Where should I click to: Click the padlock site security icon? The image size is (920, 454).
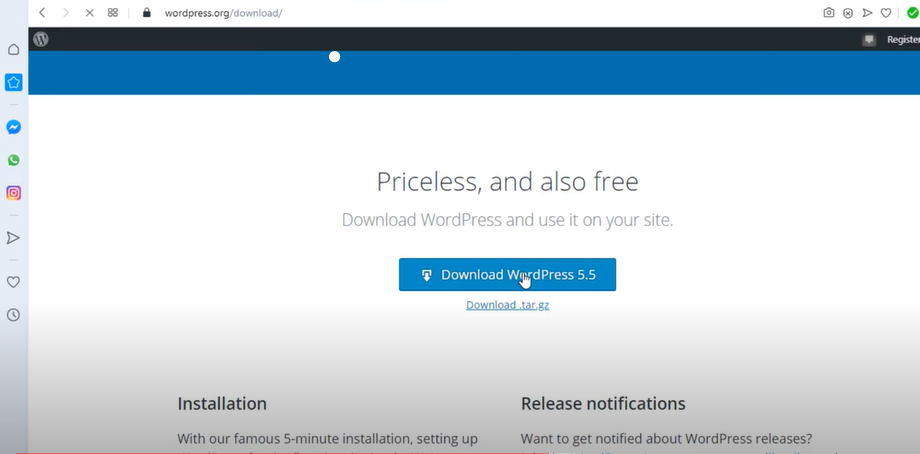(x=147, y=12)
